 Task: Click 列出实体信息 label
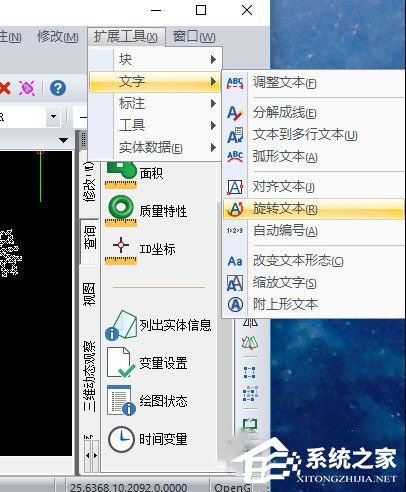click(175, 326)
